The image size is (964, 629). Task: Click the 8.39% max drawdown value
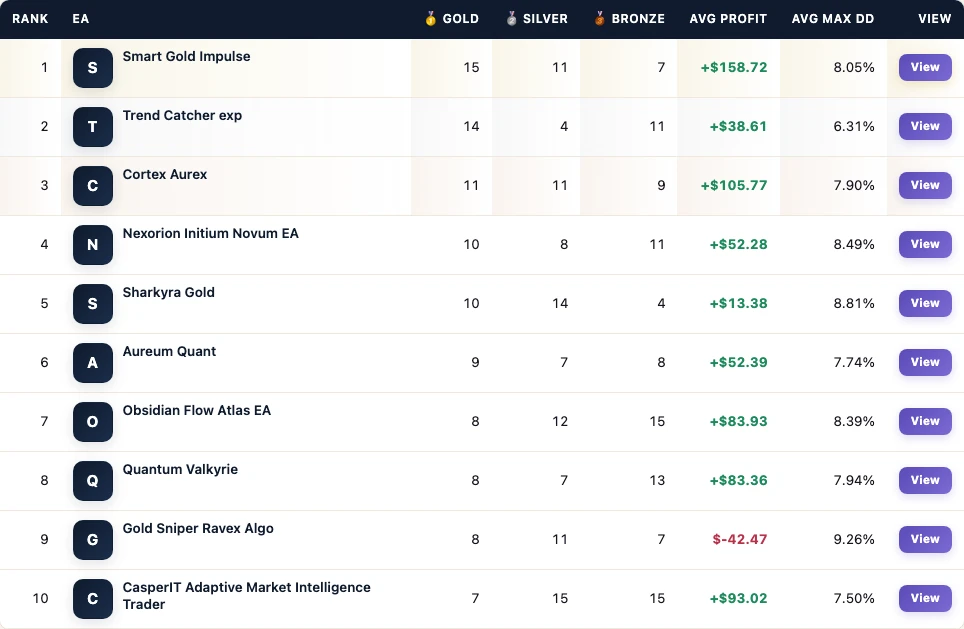pos(854,422)
